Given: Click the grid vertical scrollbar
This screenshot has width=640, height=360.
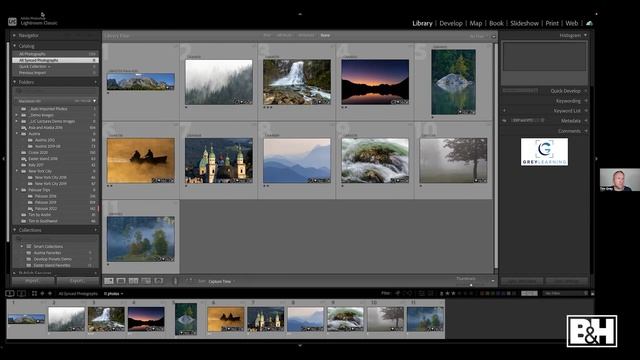Looking at the screenshot, I should (x=496, y=155).
